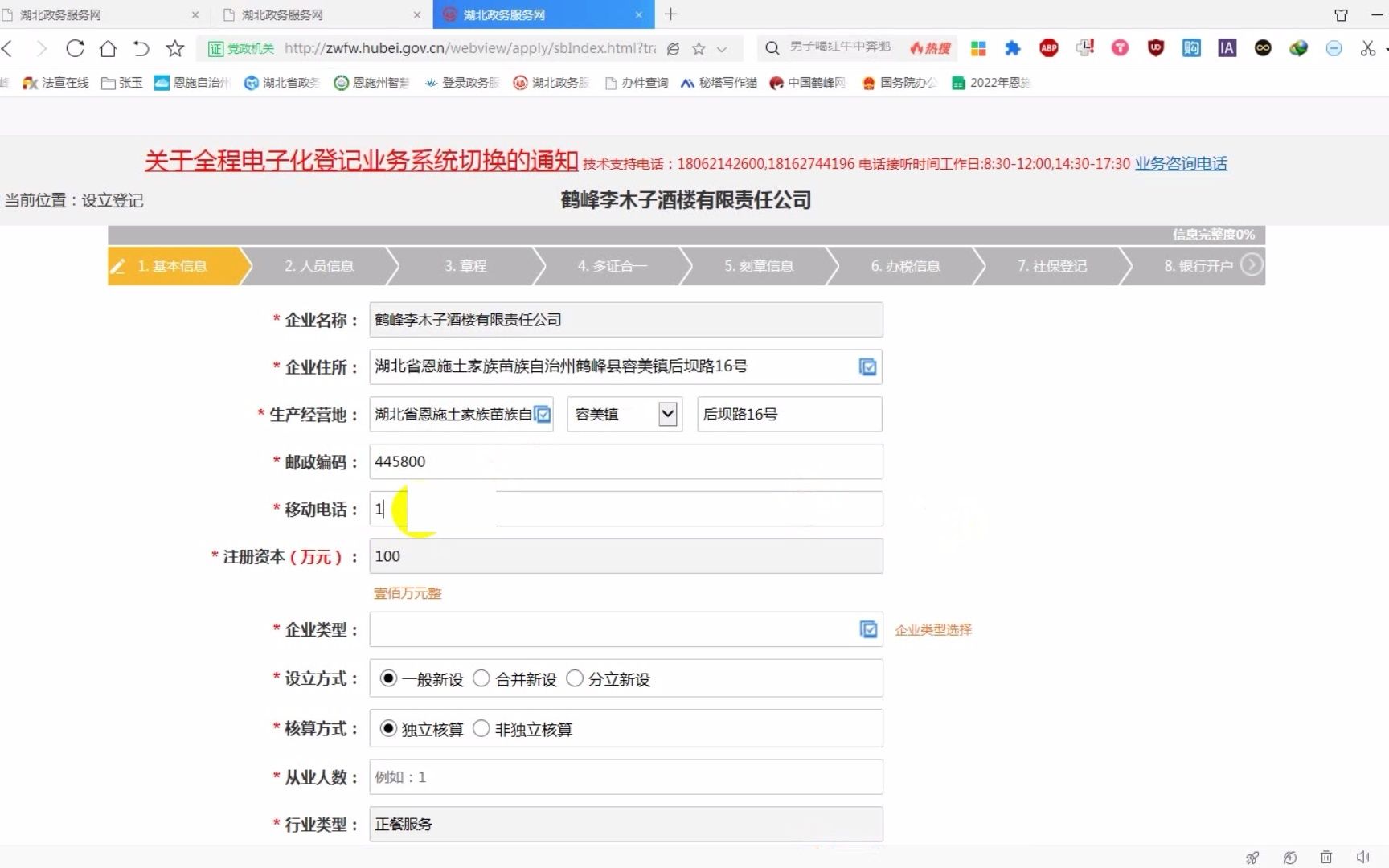Open the 张玉 bookmark folder
Image resolution: width=1389 pixels, height=868 pixels.
122,83
